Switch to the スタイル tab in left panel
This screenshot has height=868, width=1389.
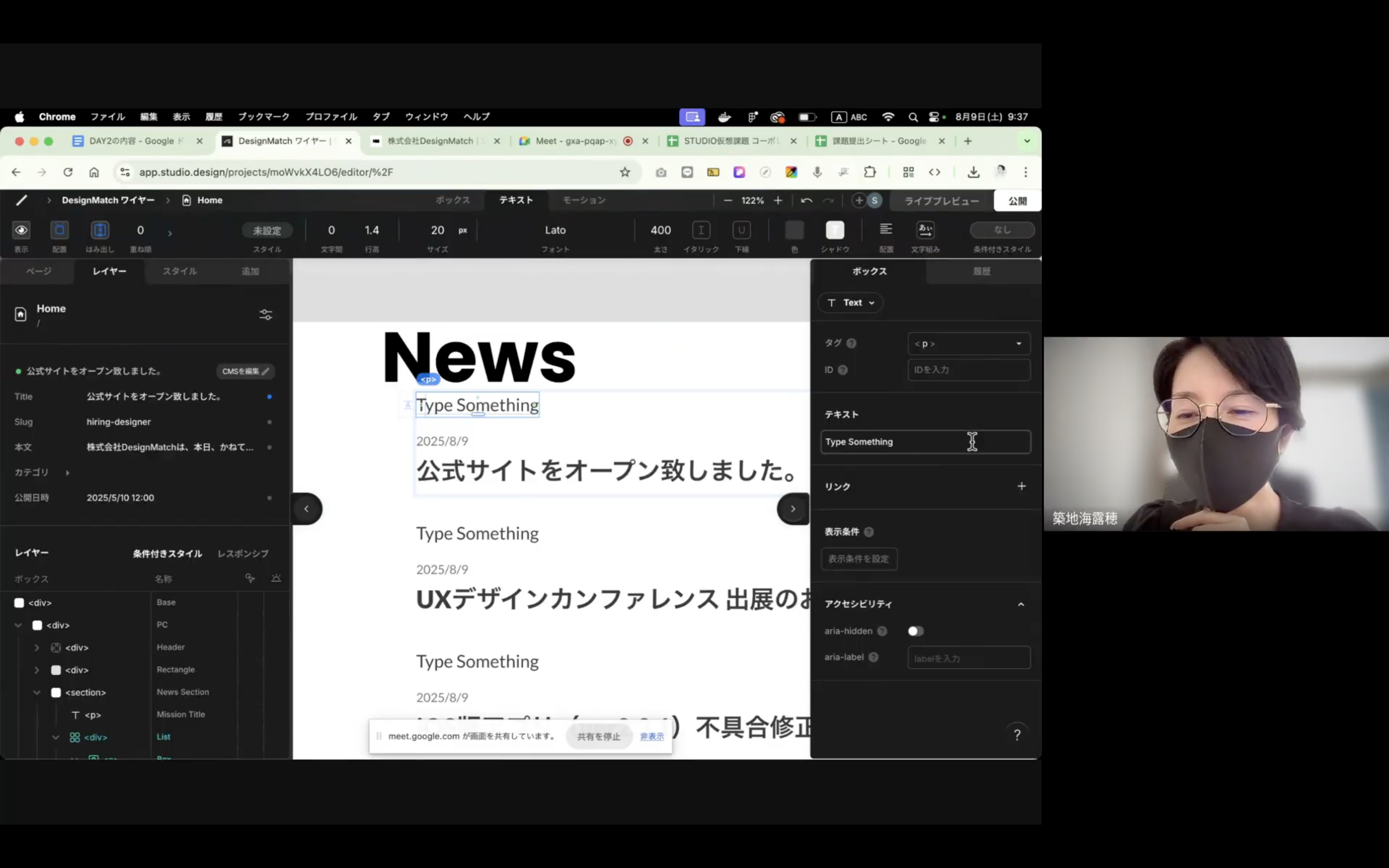pyautogui.click(x=180, y=271)
